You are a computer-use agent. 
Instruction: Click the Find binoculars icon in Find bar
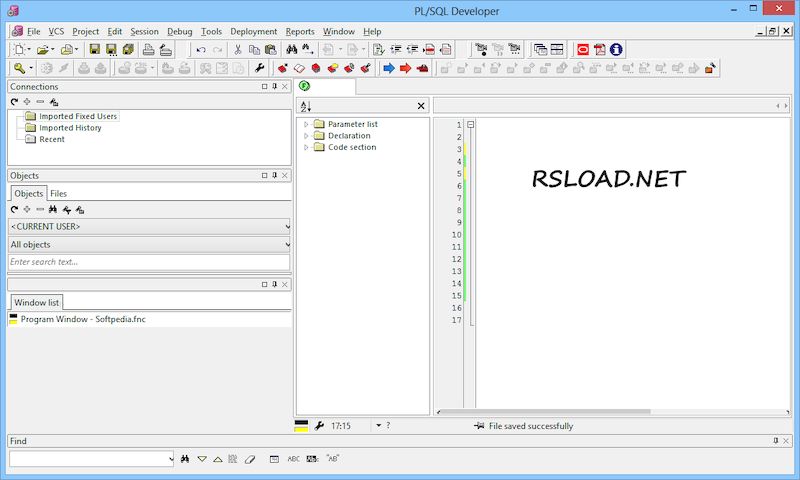tap(185, 459)
